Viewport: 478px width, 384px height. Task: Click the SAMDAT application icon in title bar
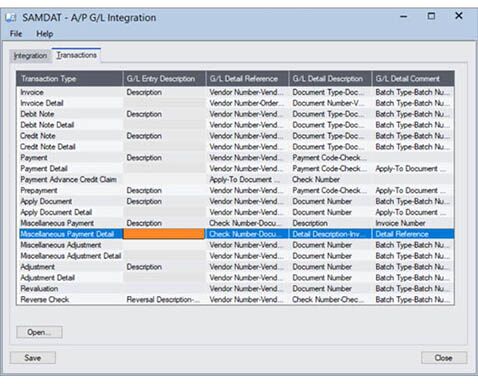pyautogui.click(x=11, y=17)
